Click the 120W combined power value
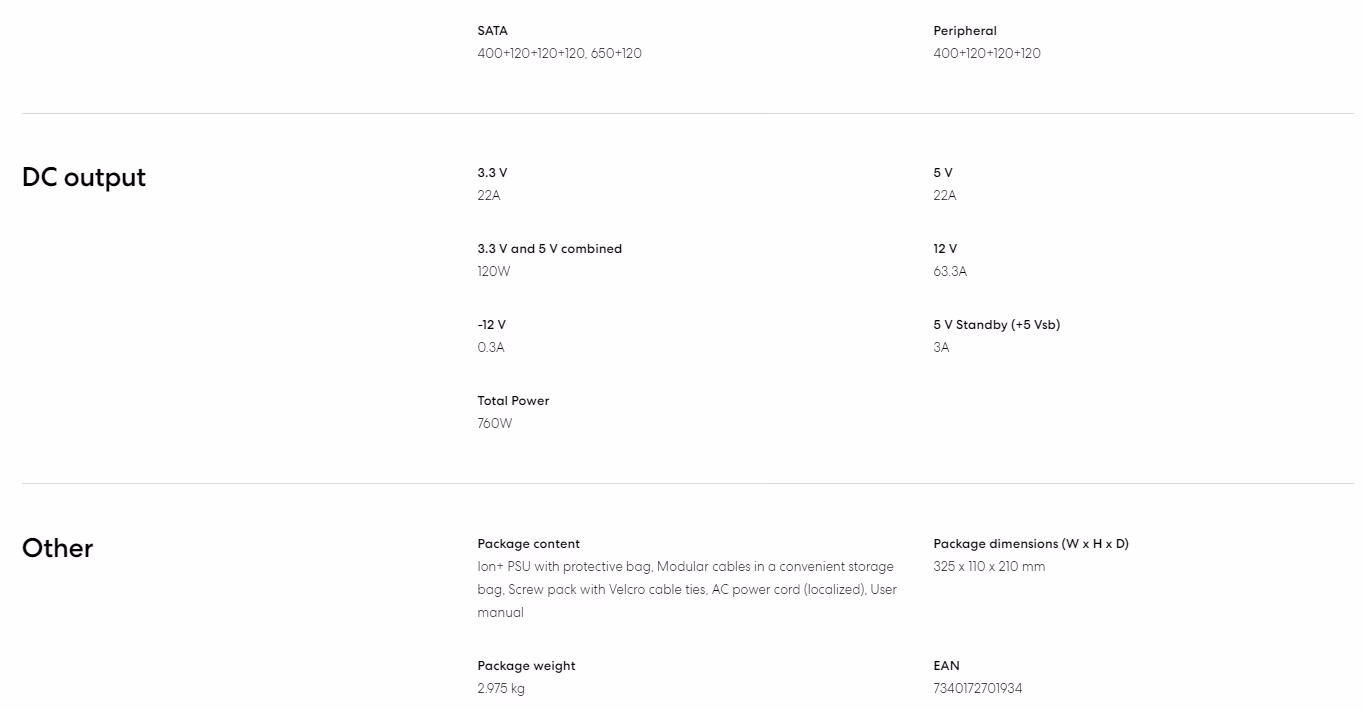Image resolution: width=1364 pixels, height=710 pixels. [x=493, y=271]
